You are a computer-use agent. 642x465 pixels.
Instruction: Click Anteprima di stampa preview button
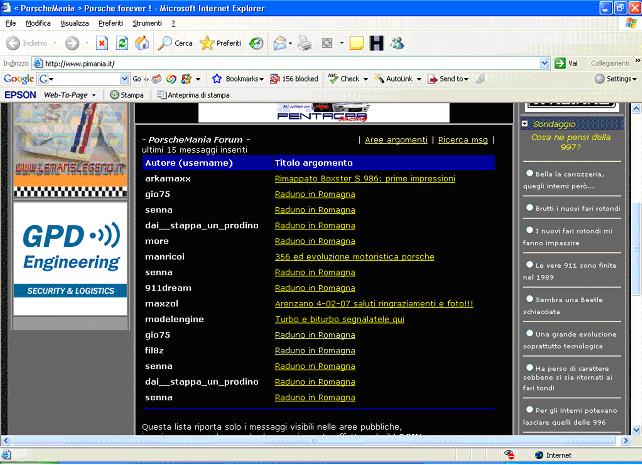coord(193,95)
